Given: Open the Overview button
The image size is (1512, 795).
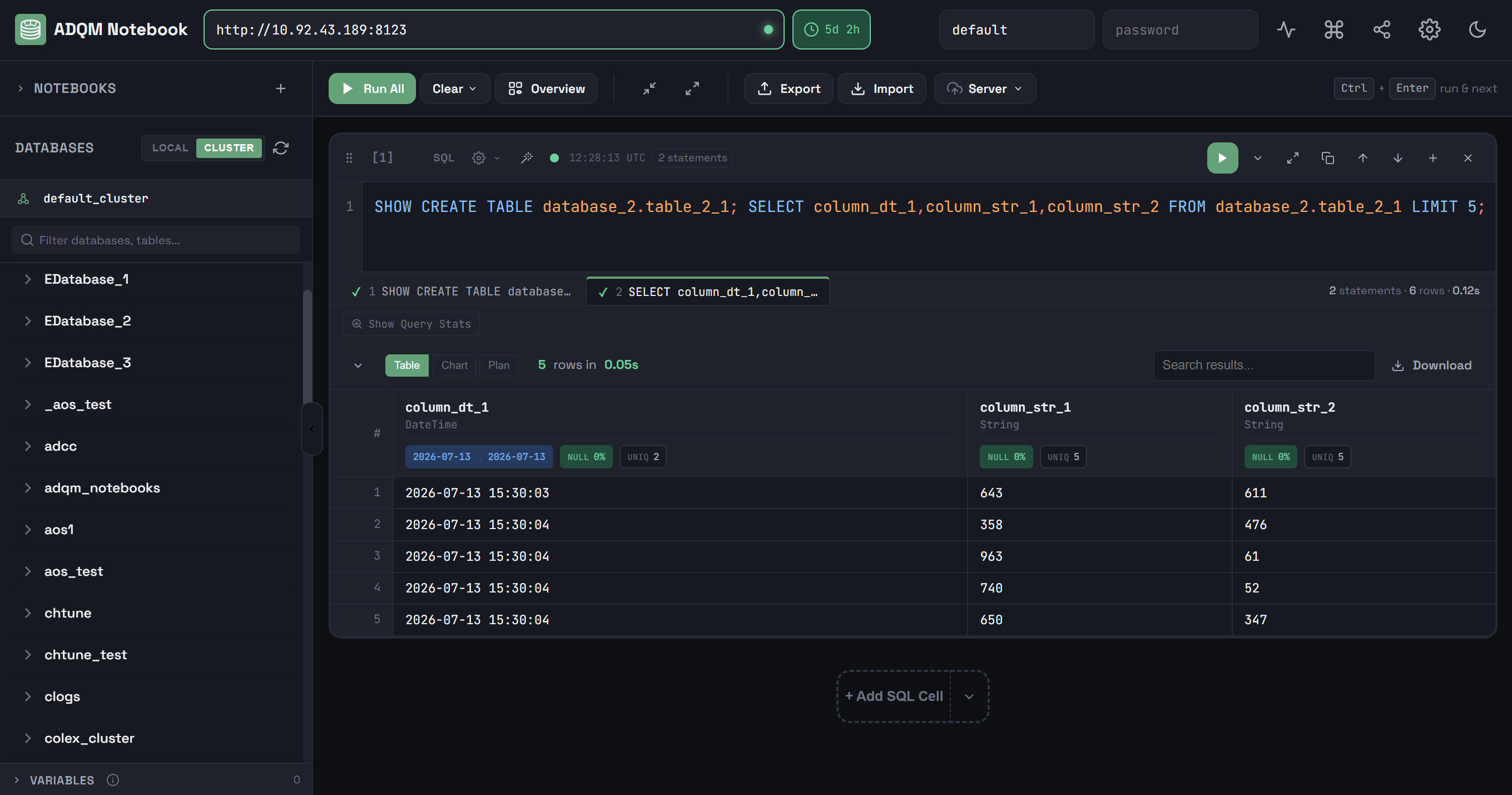Looking at the screenshot, I should (x=547, y=88).
